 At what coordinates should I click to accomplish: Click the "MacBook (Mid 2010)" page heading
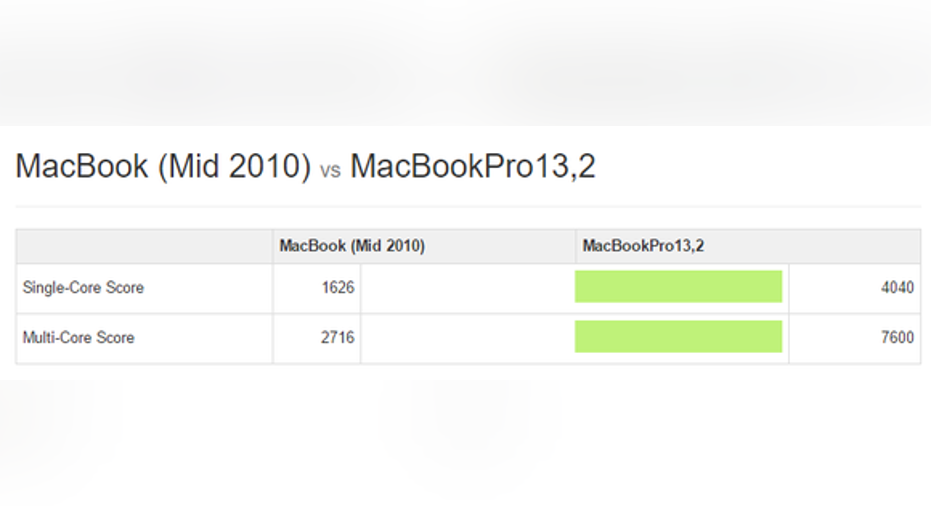(x=163, y=166)
